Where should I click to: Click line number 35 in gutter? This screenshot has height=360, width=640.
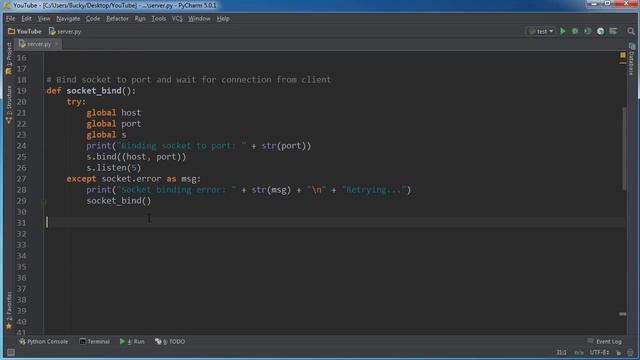[x=22, y=267]
